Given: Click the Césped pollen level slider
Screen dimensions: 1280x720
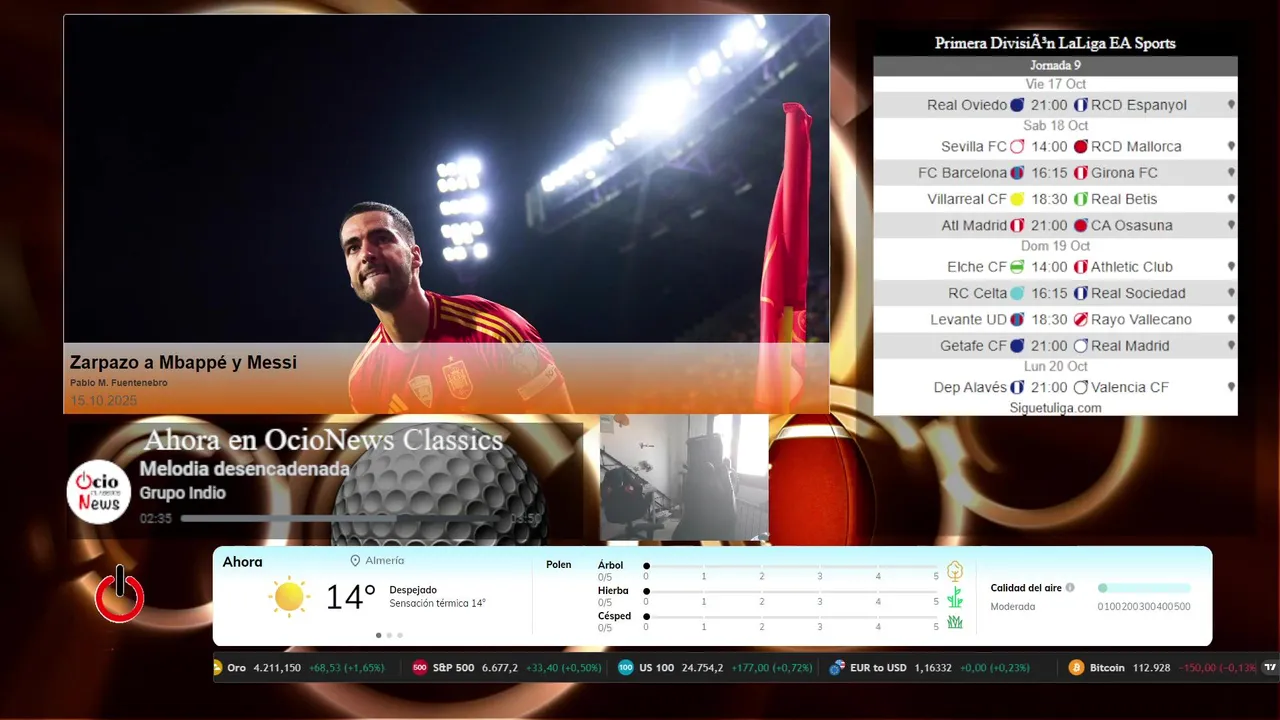Looking at the screenshot, I should click(791, 617).
